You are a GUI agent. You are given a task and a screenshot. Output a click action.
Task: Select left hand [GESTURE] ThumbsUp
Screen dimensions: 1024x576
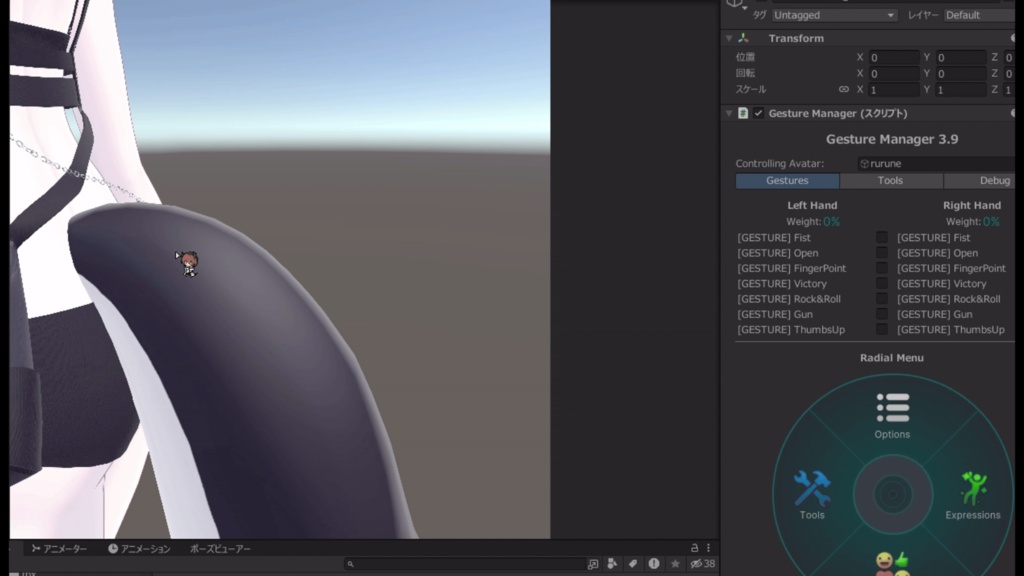[791, 330]
